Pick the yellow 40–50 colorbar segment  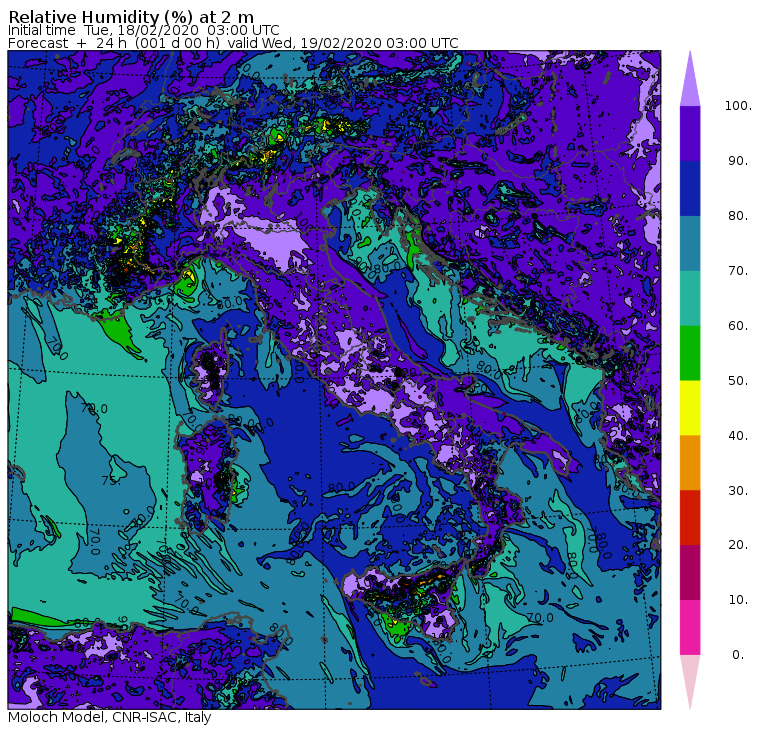(x=690, y=408)
